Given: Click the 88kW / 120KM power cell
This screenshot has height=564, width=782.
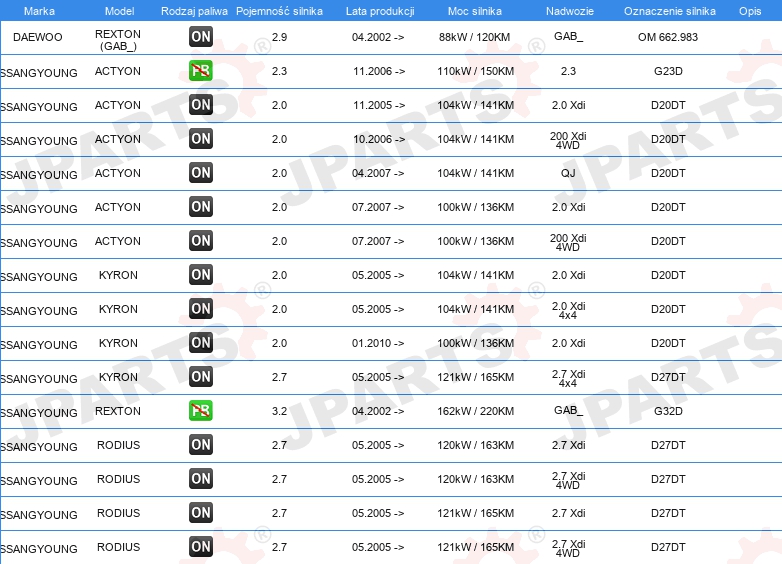Looking at the screenshot, I should point(474,37).
